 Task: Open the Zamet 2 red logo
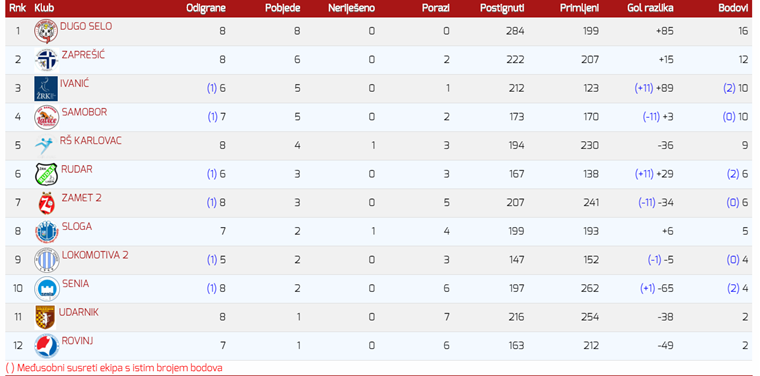click(x=47, y=203)
